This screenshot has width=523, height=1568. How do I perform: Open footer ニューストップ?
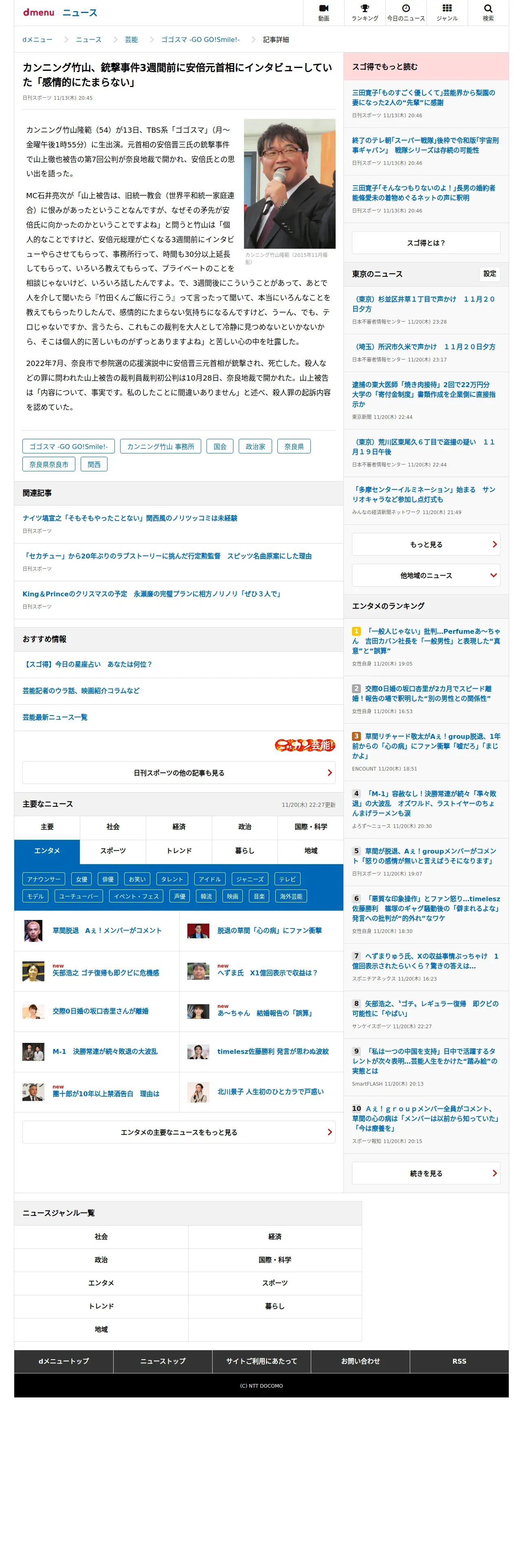[x=163, y=1361]
